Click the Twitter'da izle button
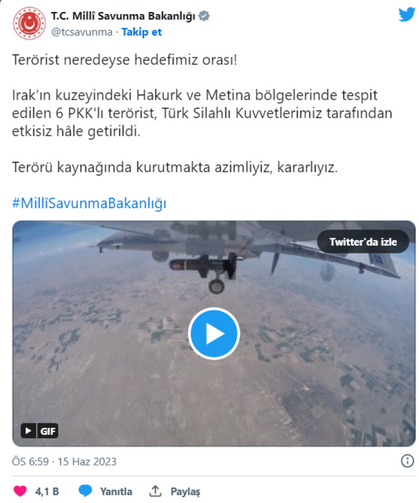The height and width of the screenshot is (503, 419). (363, 242)
